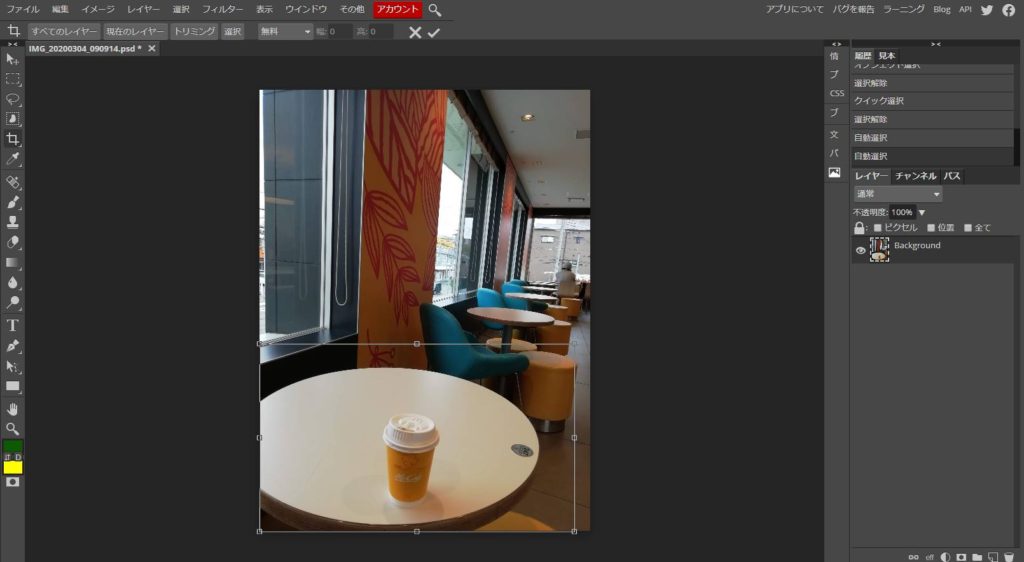Select the Zoom tool
1024x562 pixels.
(12, 429)
